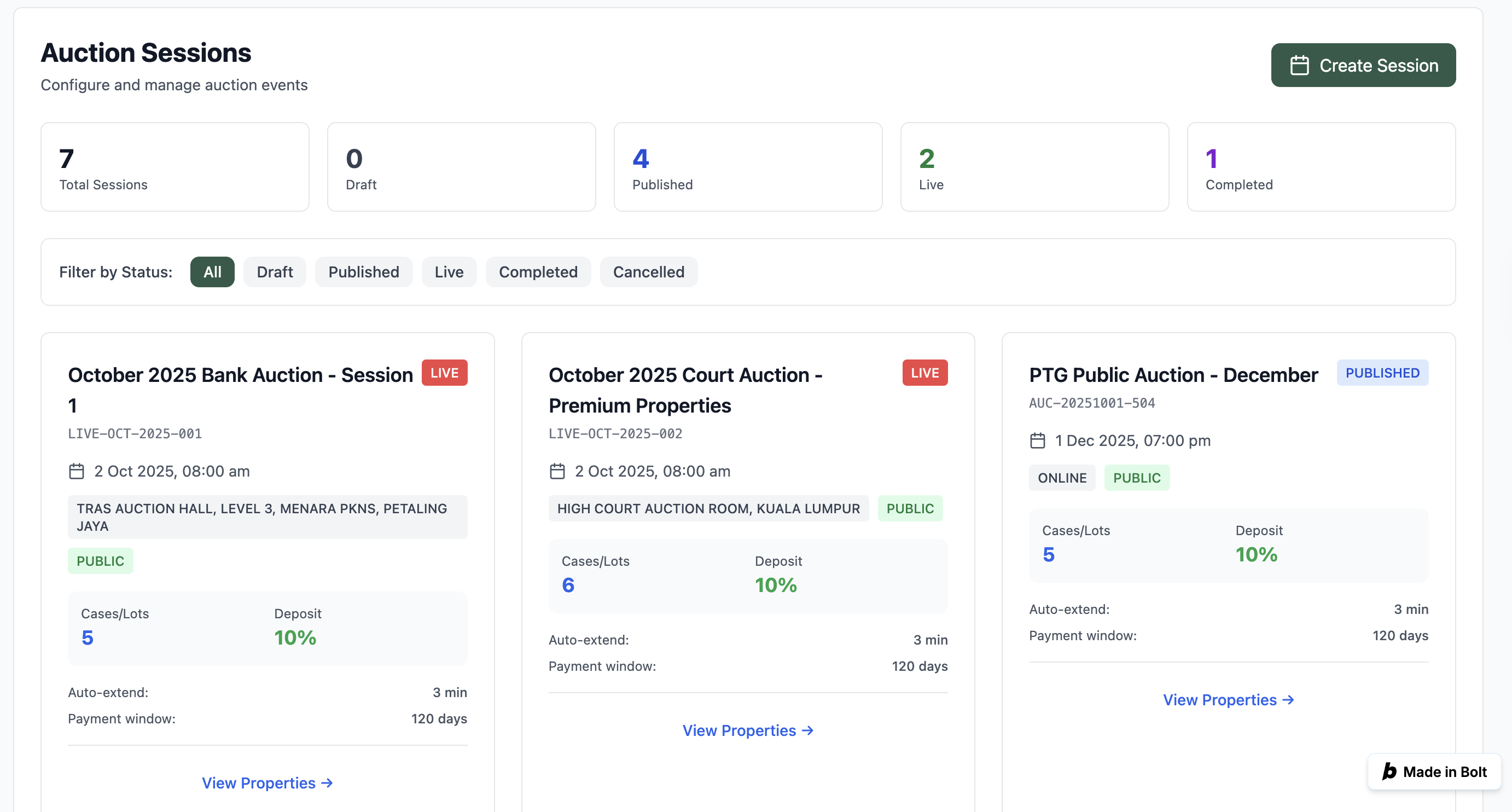Click the Filter by Status label

point(115,272)
